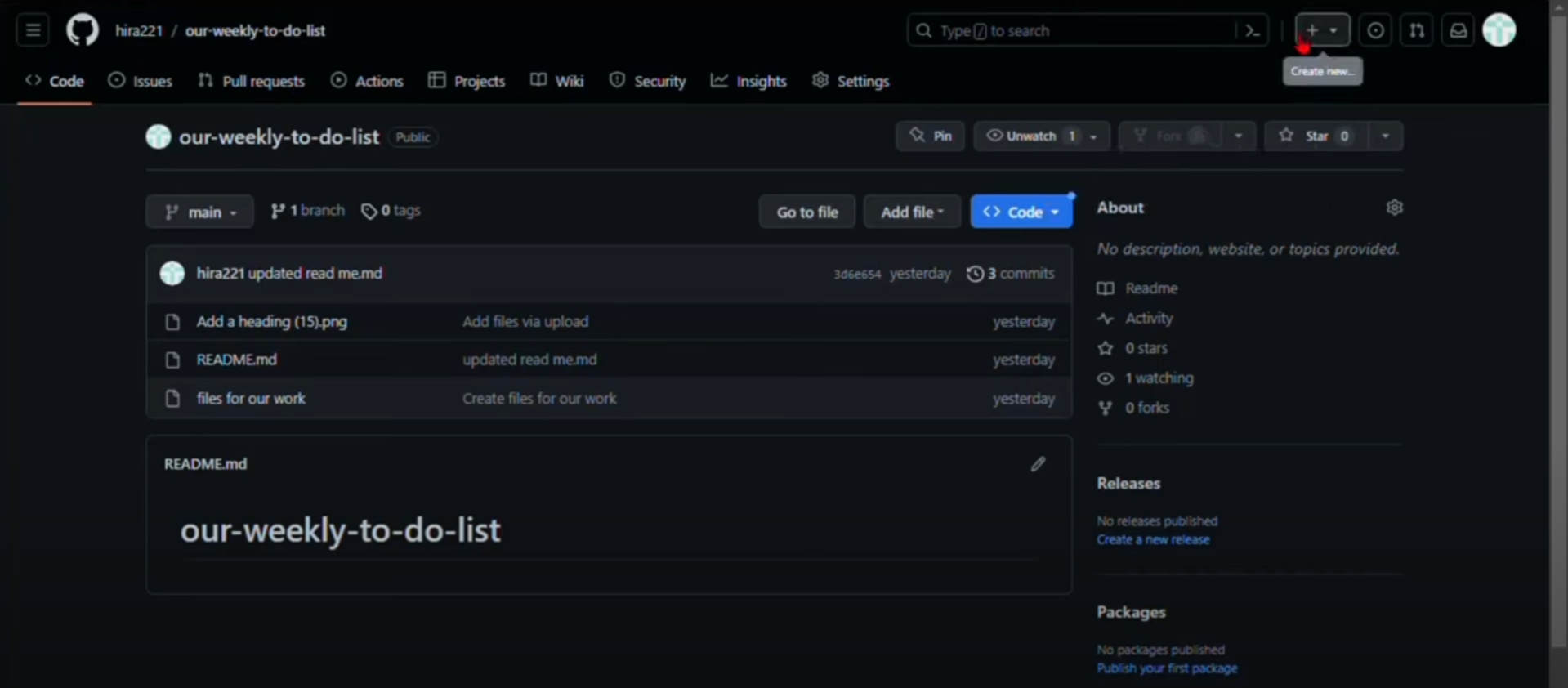Open the green Code clone dropdown
Image resolution: width=1568 pixels, height=688 pixels.
(x=1021, y=212)
